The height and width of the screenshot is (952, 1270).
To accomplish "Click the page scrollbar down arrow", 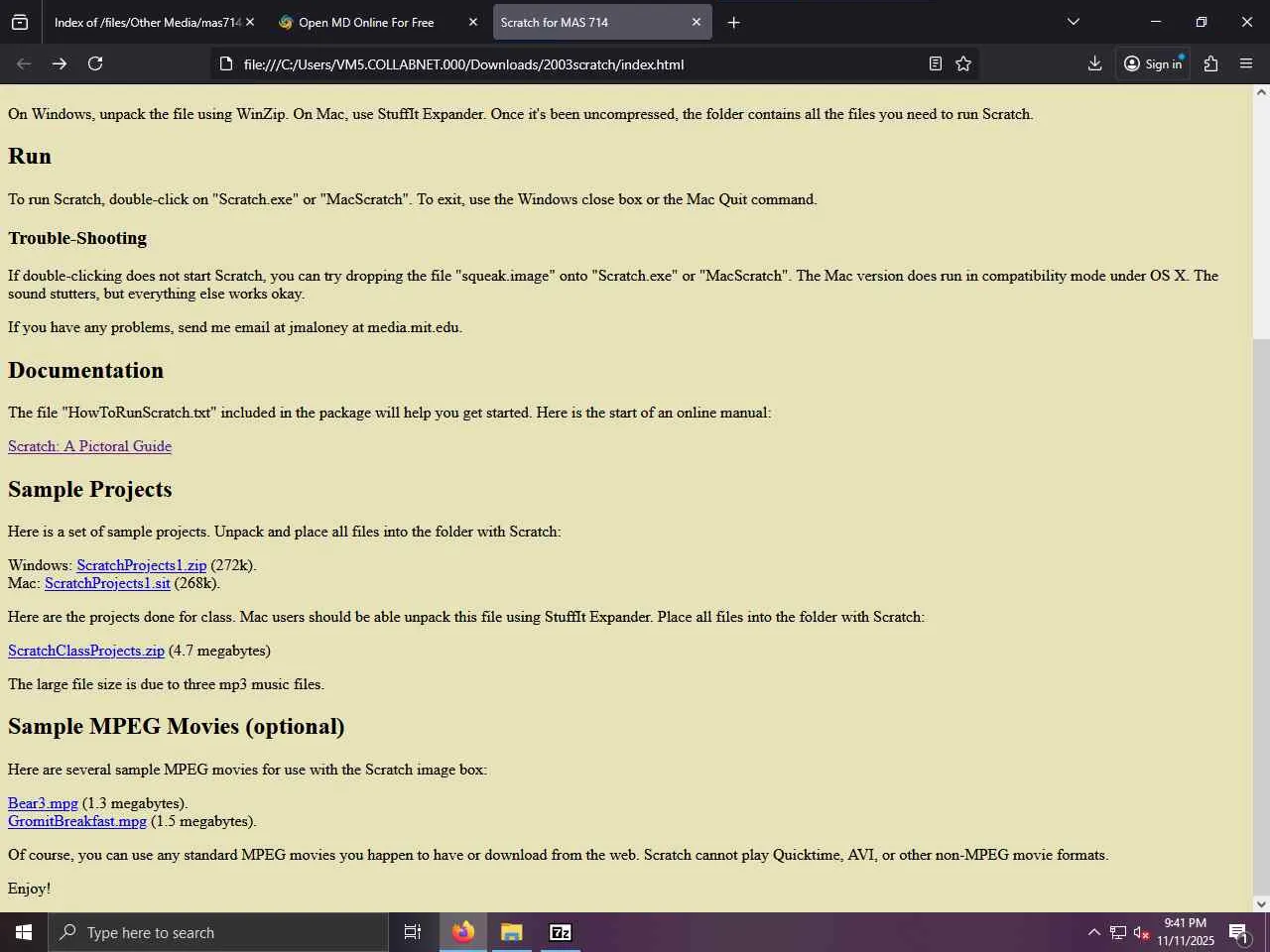I will pos(1261,903).
